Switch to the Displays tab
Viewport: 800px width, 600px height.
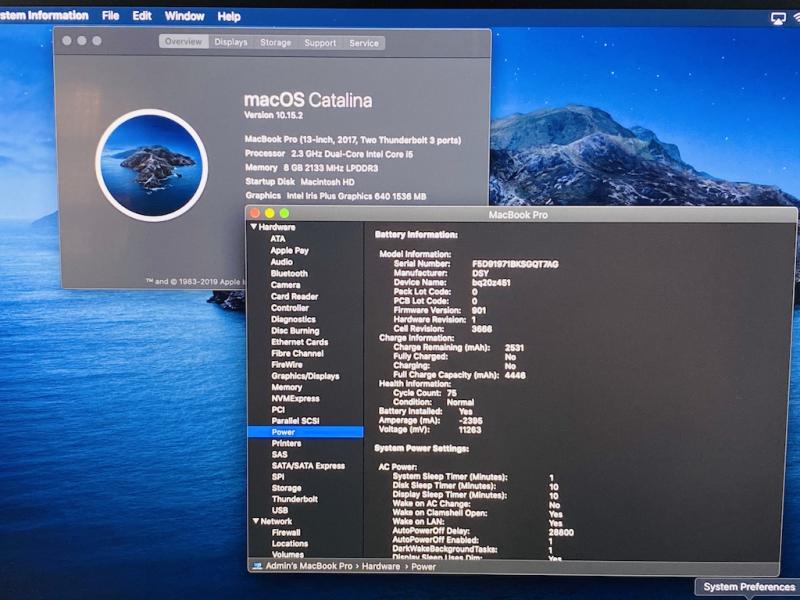[x=231, y=42]
